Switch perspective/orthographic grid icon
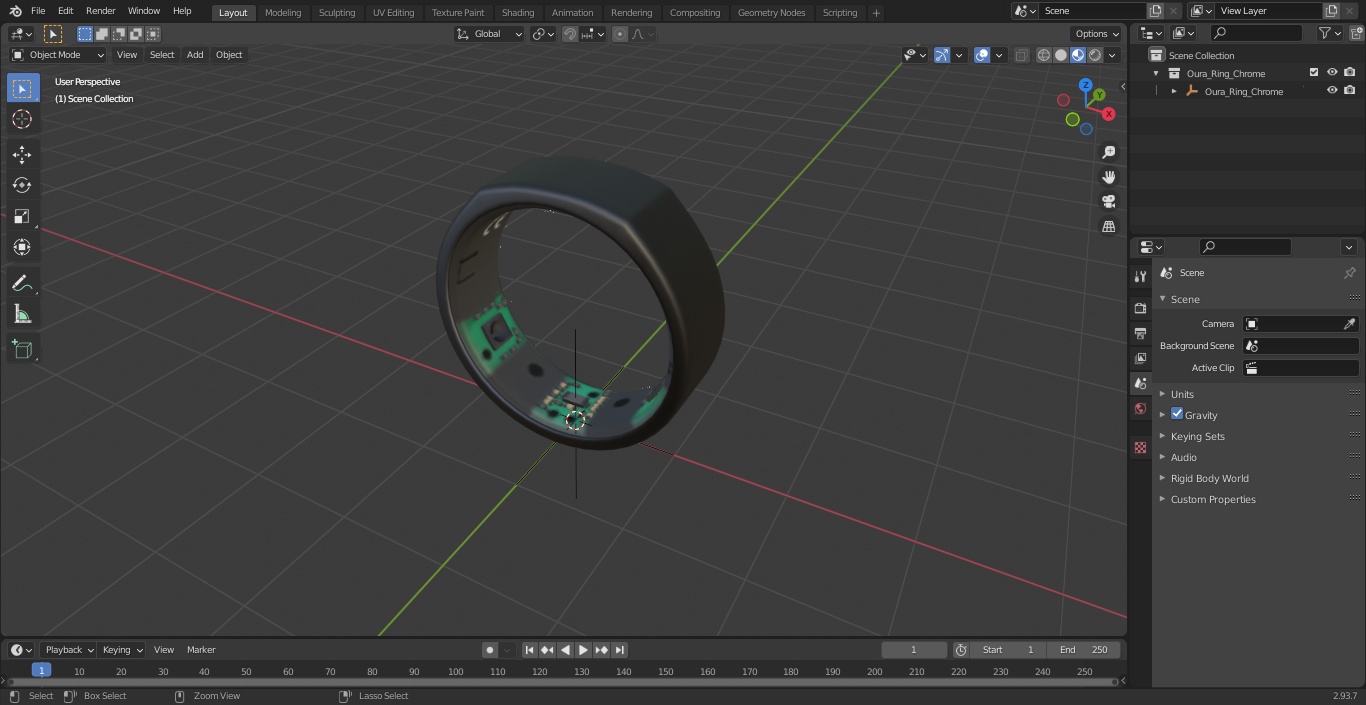The image size is (1366, 705). (x=1108, y=226)
